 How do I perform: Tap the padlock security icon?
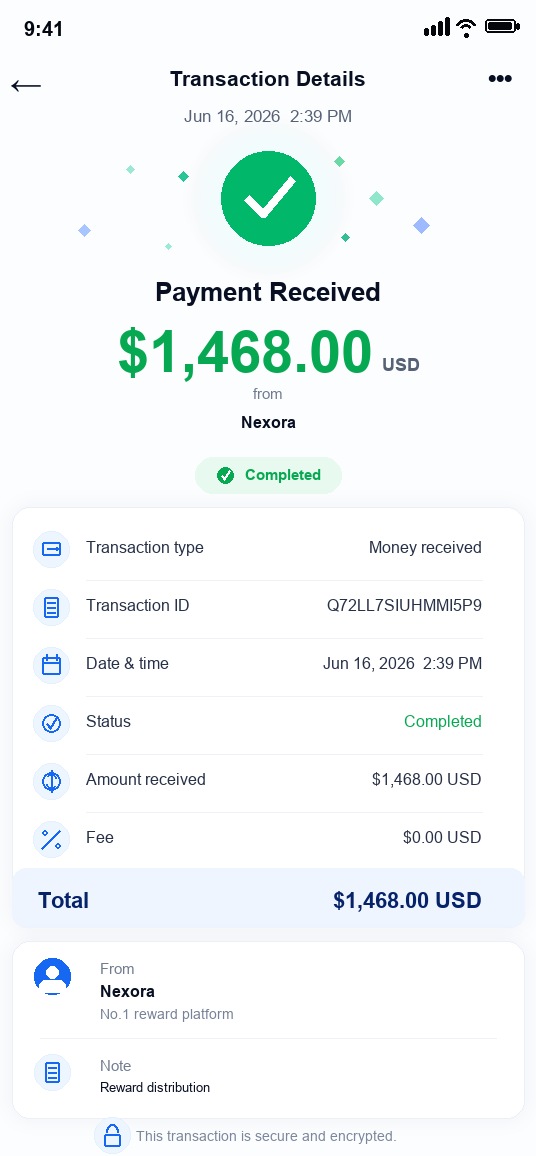112,1135
